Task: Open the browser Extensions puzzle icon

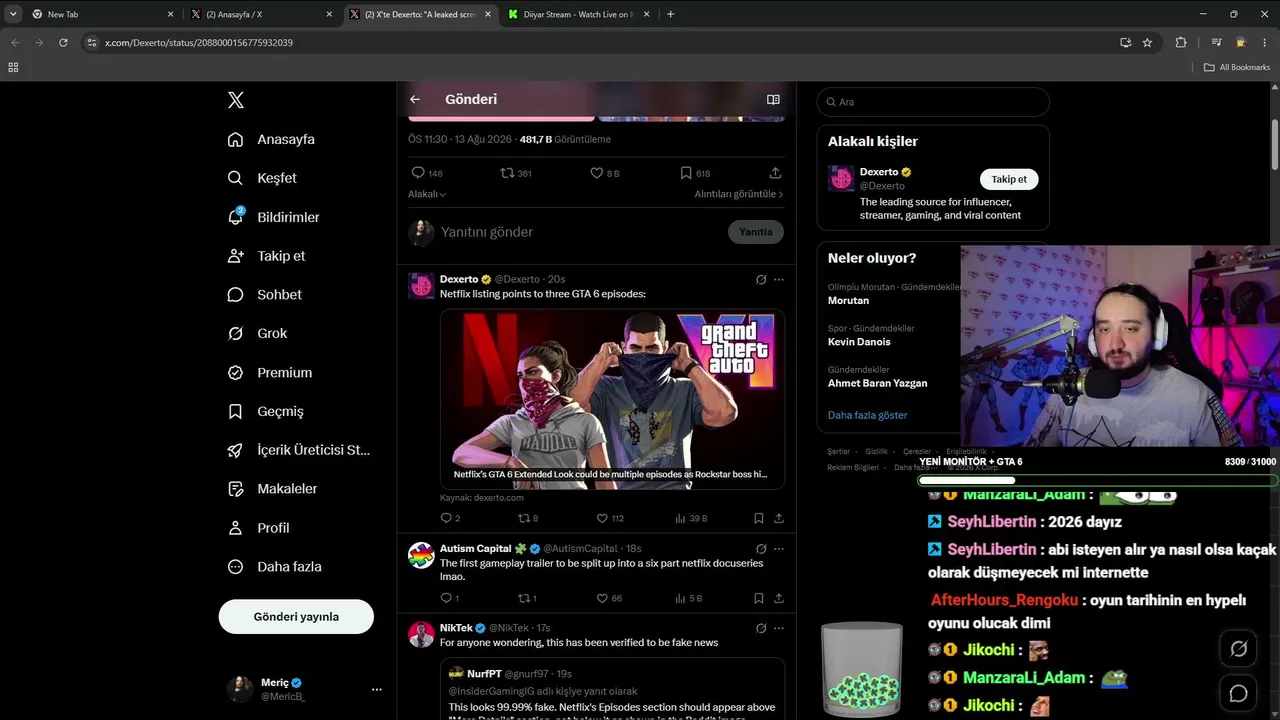Action: point(1181,43)
